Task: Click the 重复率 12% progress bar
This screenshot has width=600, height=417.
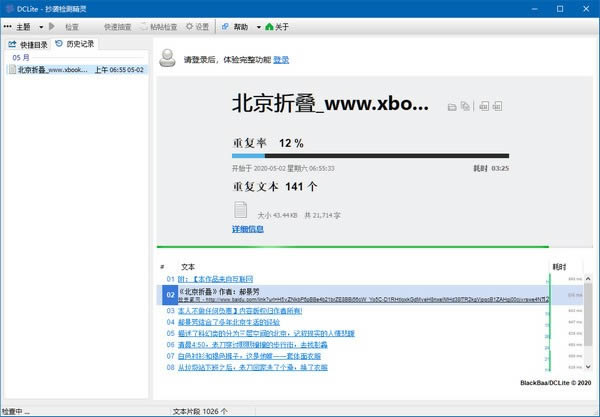Action: (370, 157)
